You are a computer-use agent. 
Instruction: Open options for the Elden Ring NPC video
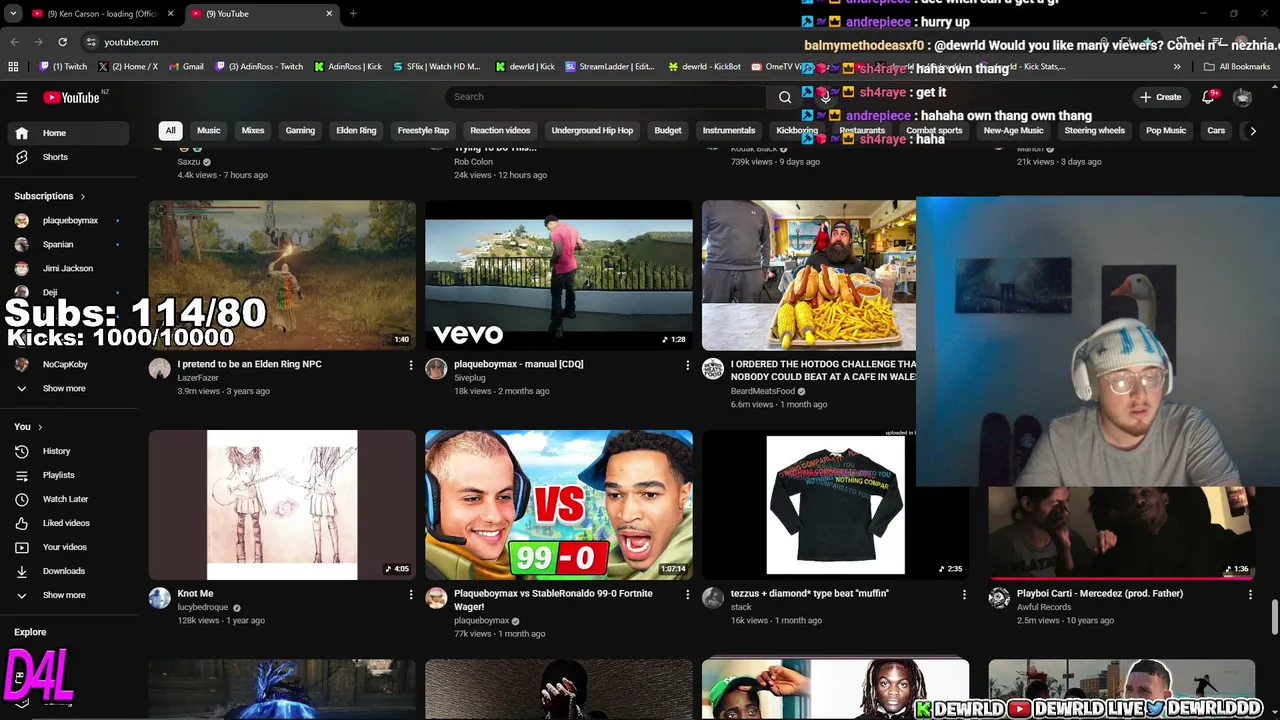[410, 365]
